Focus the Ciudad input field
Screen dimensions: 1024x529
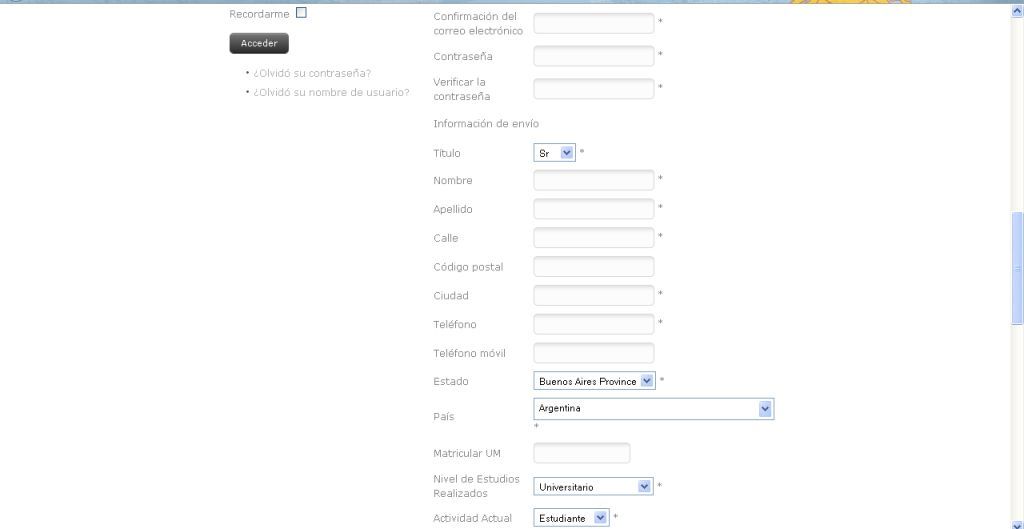594,295
